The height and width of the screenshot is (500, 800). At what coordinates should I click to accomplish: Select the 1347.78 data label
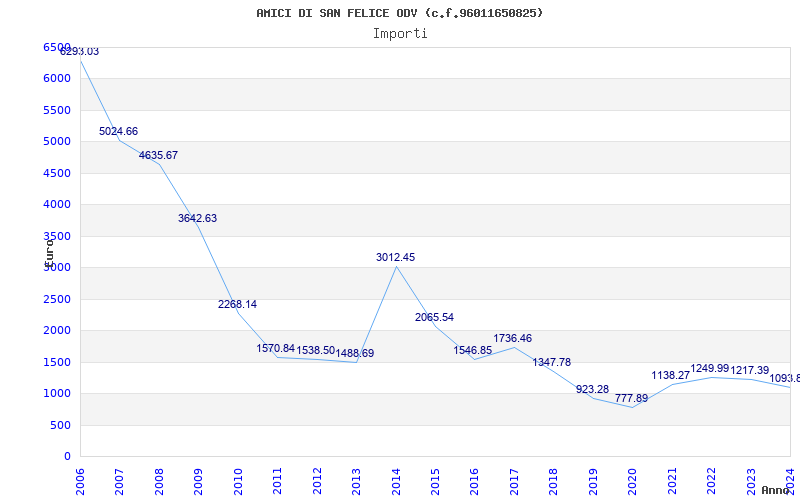click(x=552, y=362)
